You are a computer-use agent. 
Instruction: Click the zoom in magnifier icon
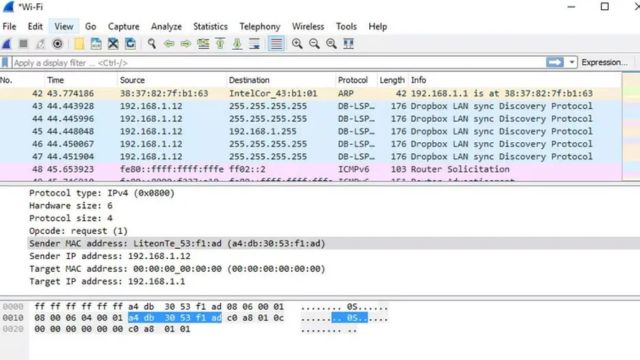click(x=297, y=44)
